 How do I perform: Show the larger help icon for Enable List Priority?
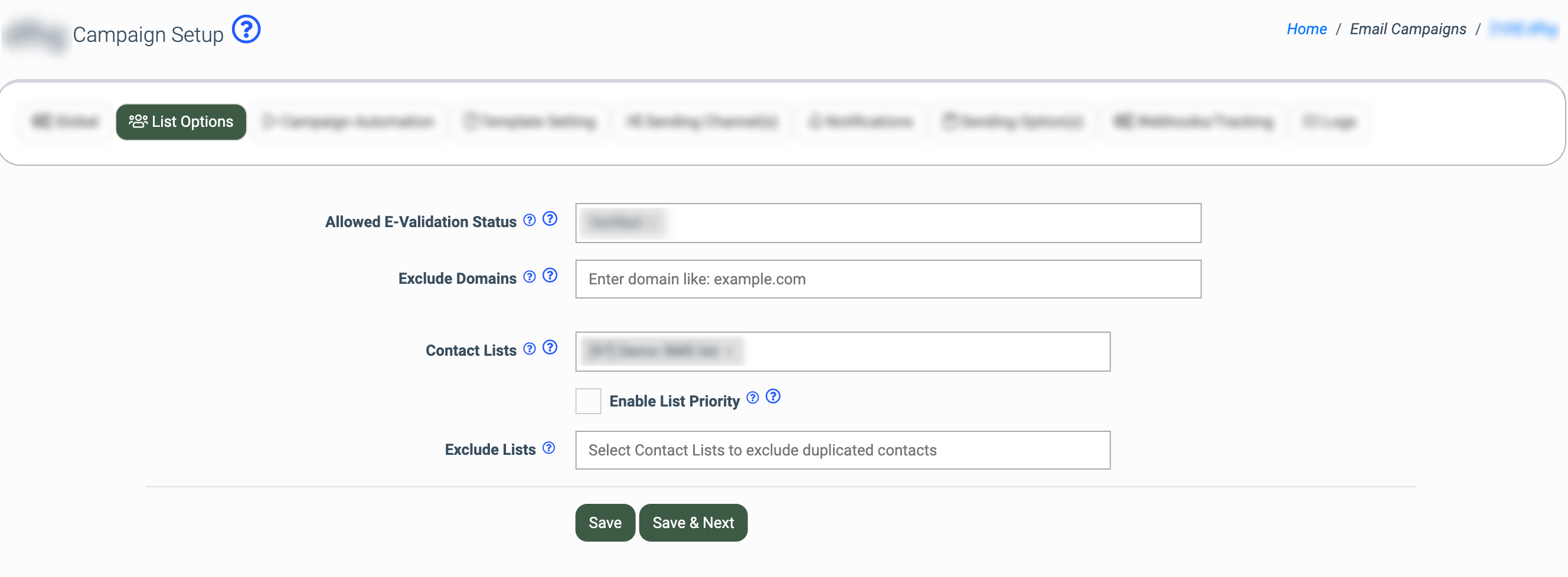click(x=772, y=396)
